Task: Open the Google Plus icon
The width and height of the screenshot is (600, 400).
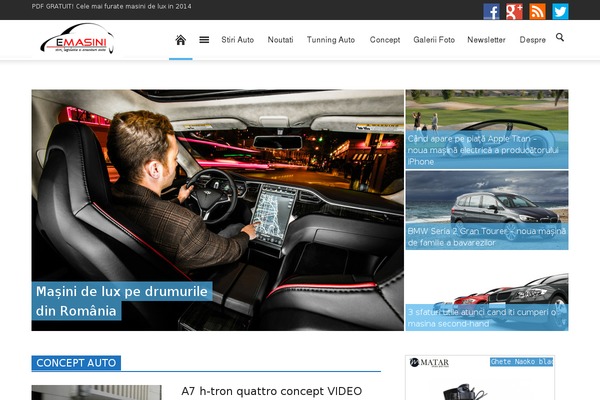Action: [x=514, y=11]
